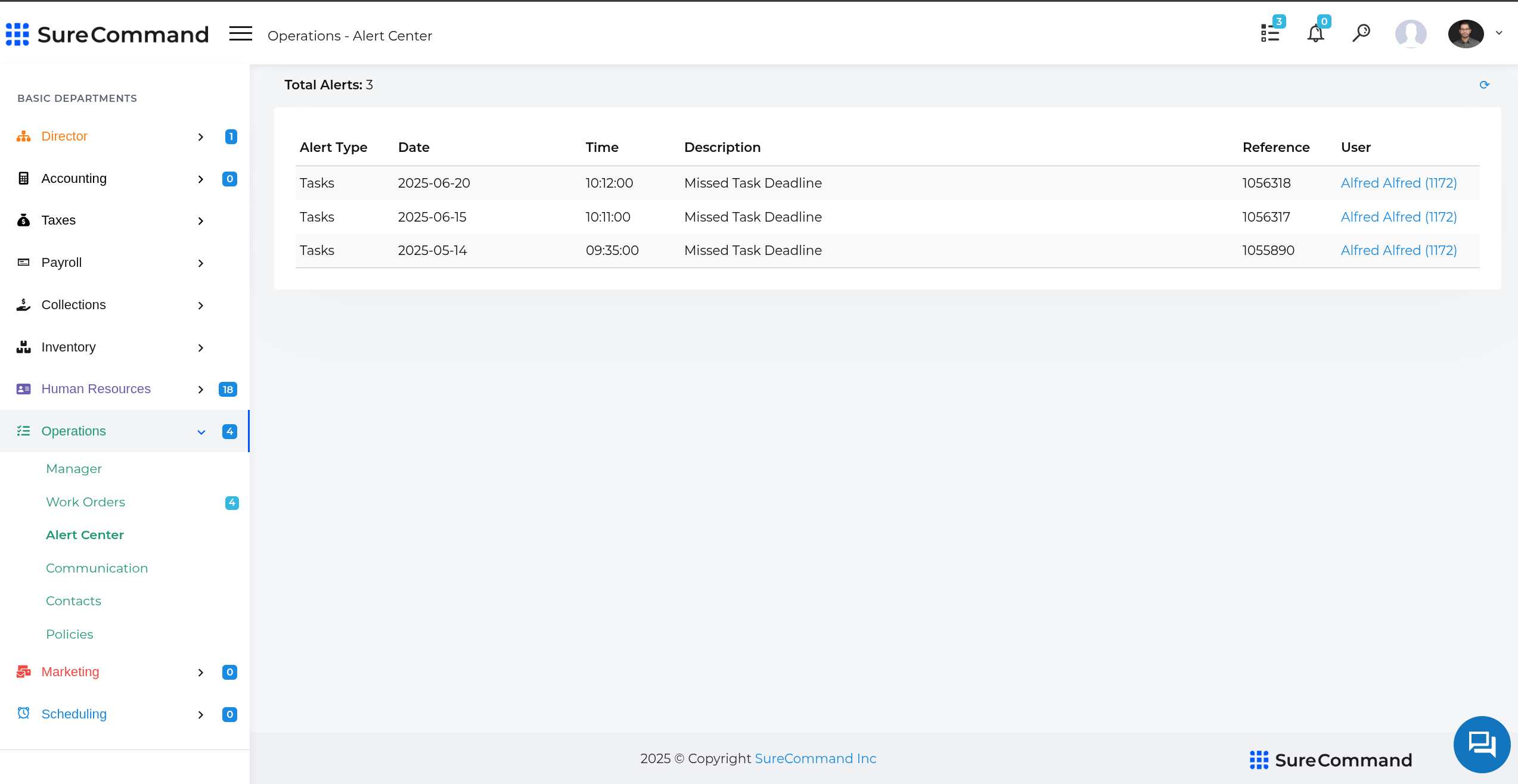Toggle the hamburger sidebar menu

coord(241,34)
